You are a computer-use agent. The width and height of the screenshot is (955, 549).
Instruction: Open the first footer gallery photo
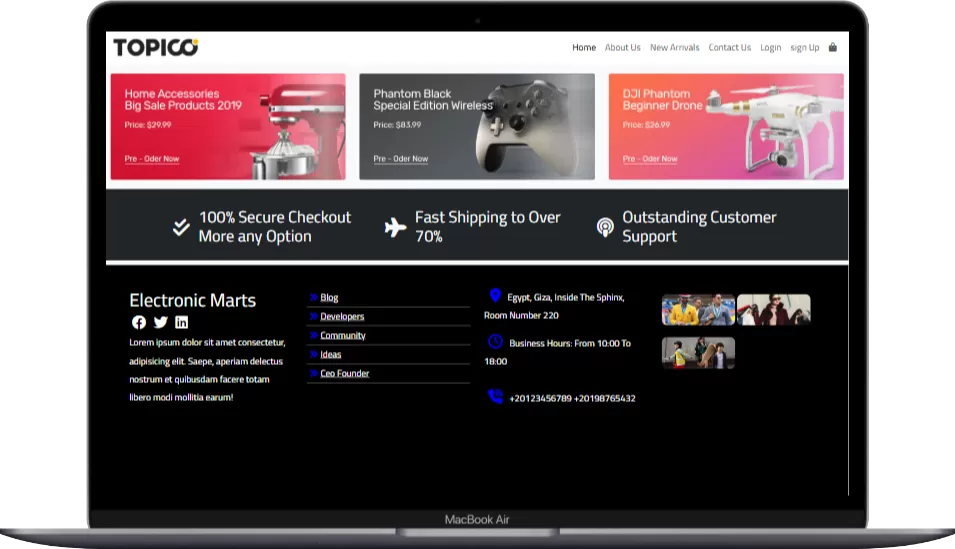click(698, 310)
